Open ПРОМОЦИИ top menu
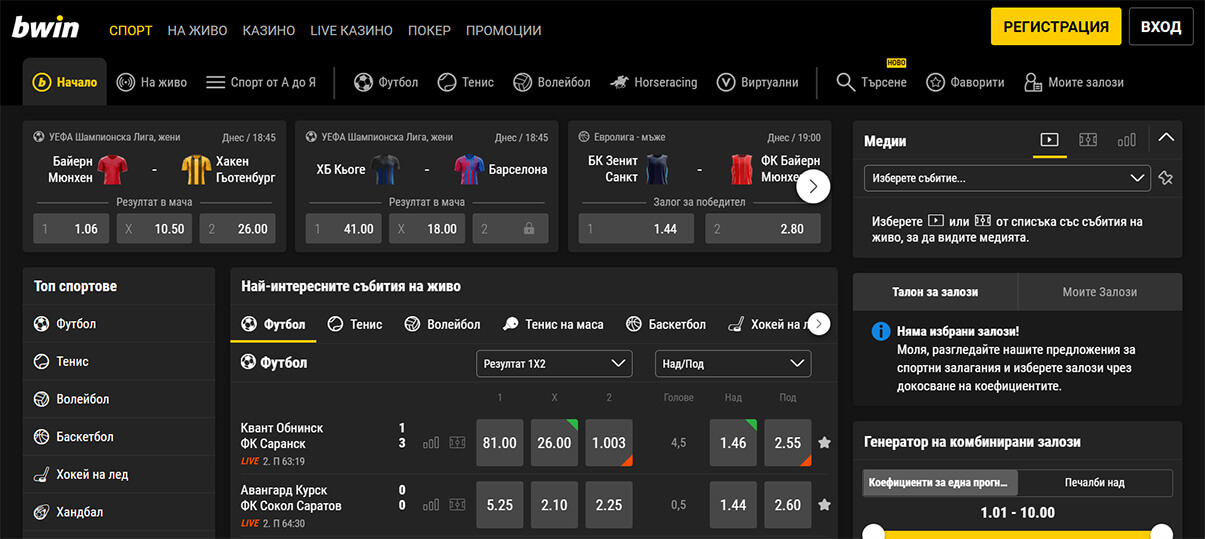Screen dimensions: 1205x539 click(x=504, y=30)
